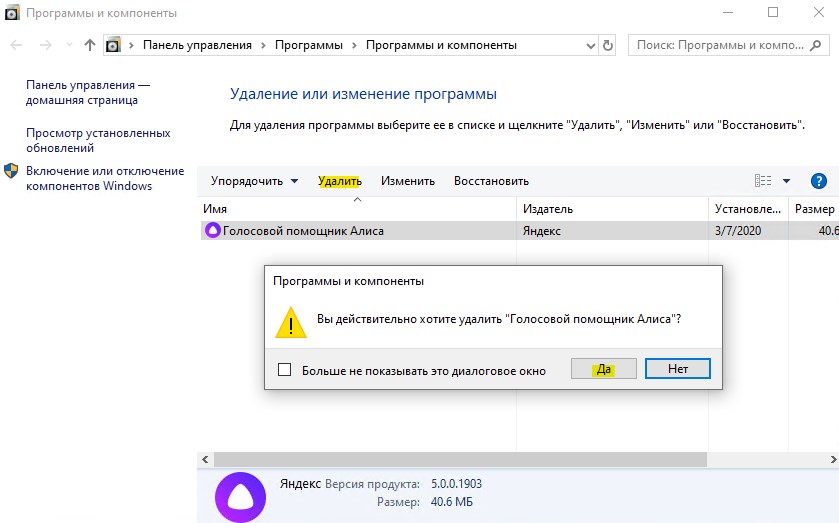
Task: Click the Яндекс publisher cell
Action: 541,231
